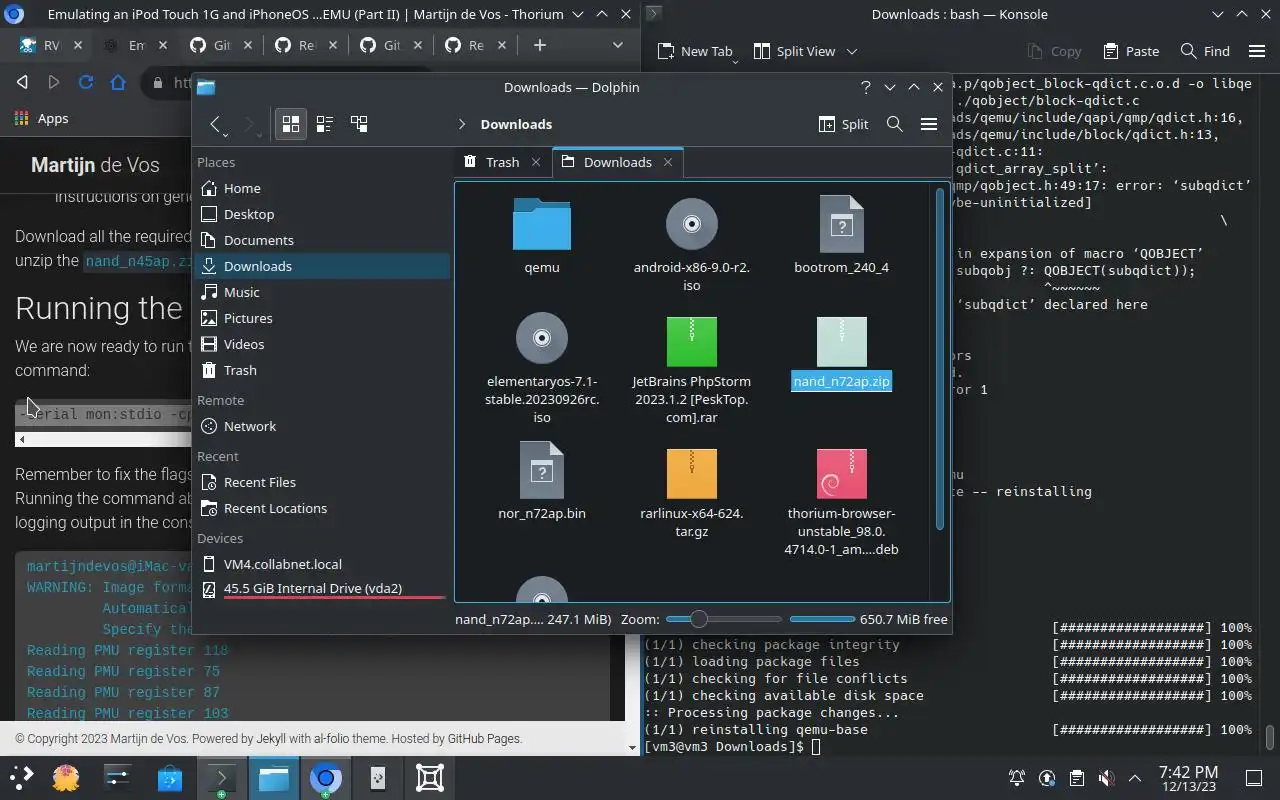Open the application launcher in taskbar
Image resolution: width=1280 pixels, height=800 pixels.
(x=21, y=777)
